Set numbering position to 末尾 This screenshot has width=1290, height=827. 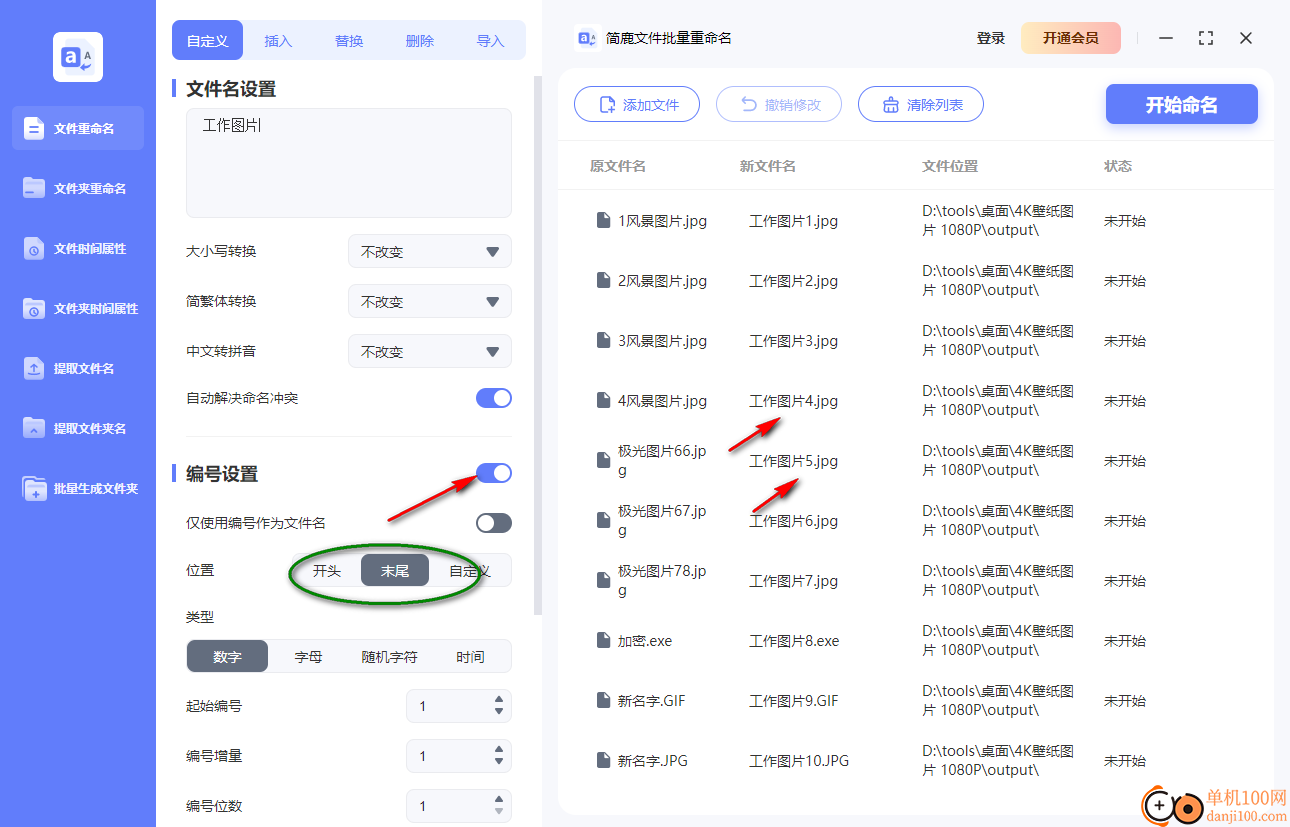(x=395, y=570)
